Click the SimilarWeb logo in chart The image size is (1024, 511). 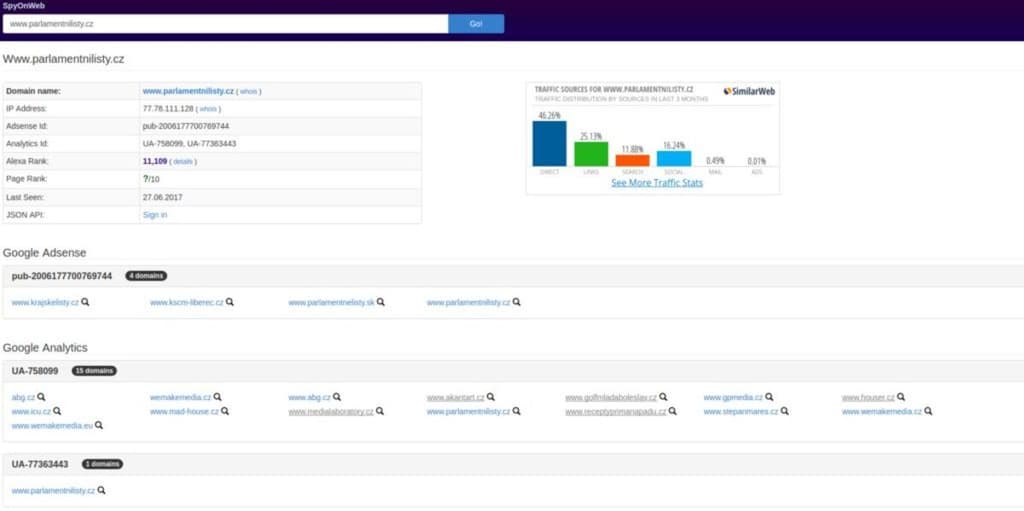(x=748, y=91)
